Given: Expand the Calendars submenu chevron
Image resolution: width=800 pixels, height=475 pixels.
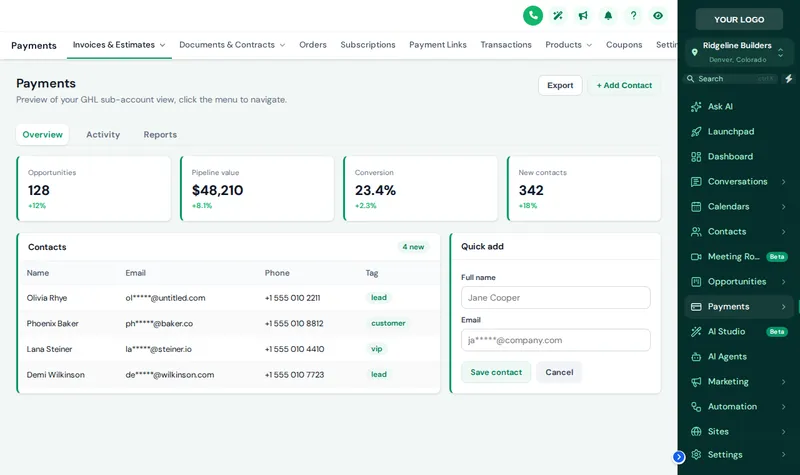Looking at the screenshot, I should (x=783, y=207).
